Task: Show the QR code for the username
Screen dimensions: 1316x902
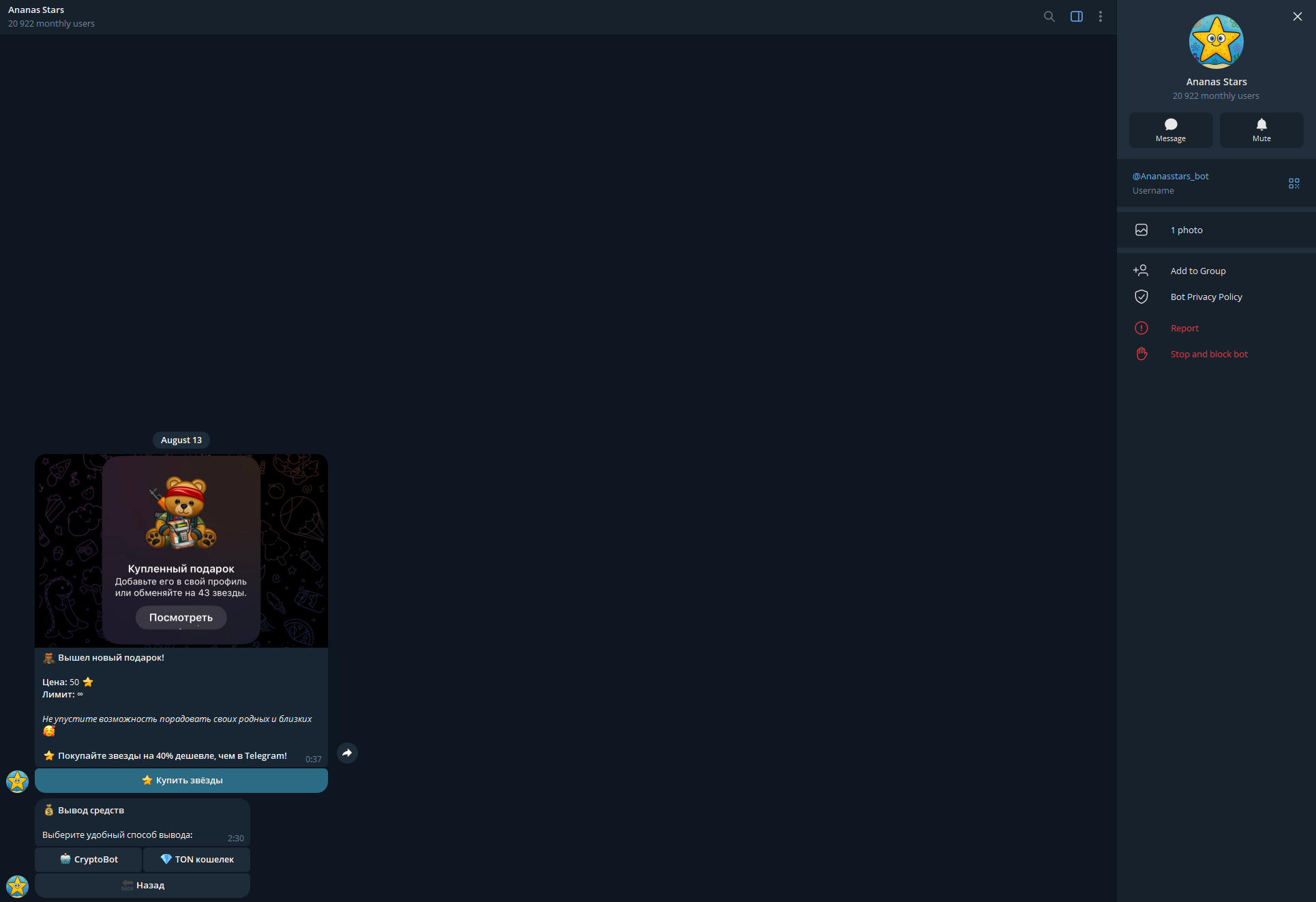Action: tap(1294, 183)
